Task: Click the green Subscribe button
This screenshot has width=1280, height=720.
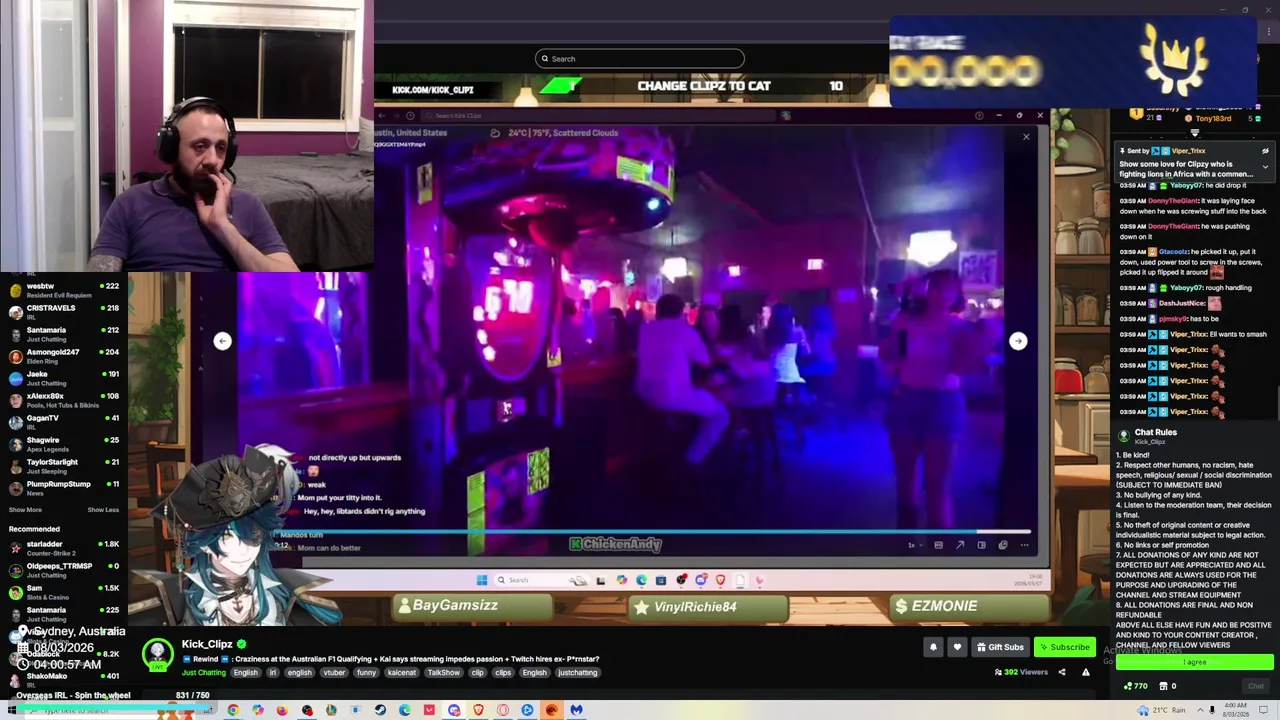Action: tap(1063, 647)
